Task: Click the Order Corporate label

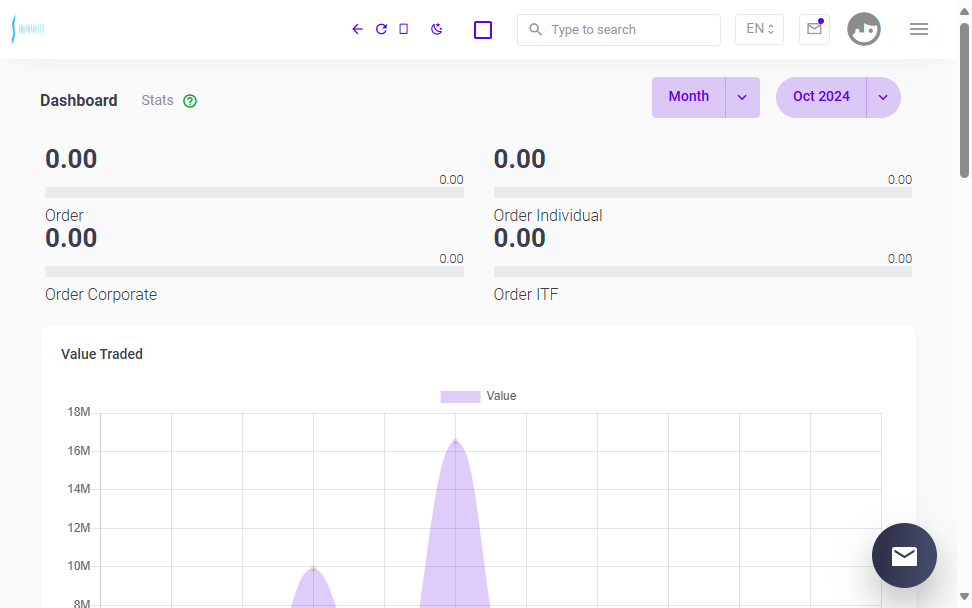Action: click(x=101, y=294)
